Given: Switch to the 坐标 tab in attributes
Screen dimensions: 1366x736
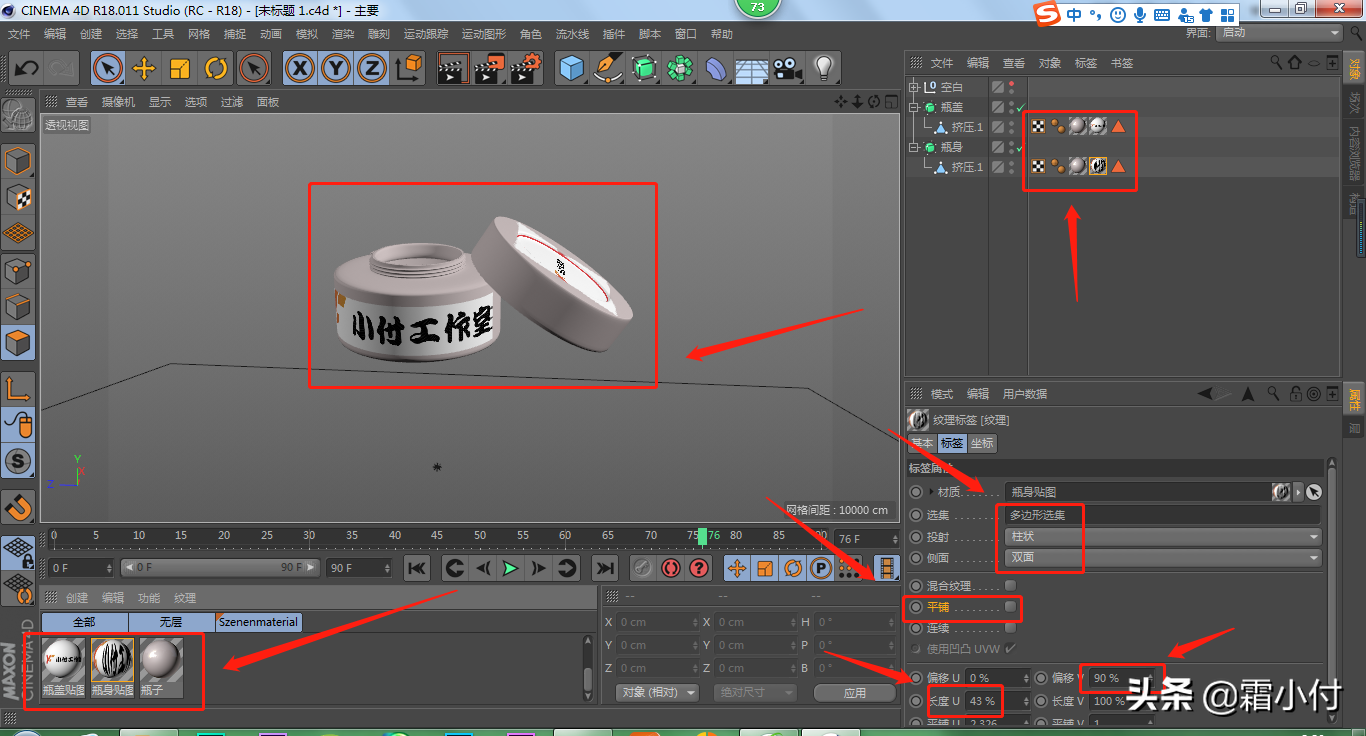Looking at the screenshot, I should pos(982,443).
